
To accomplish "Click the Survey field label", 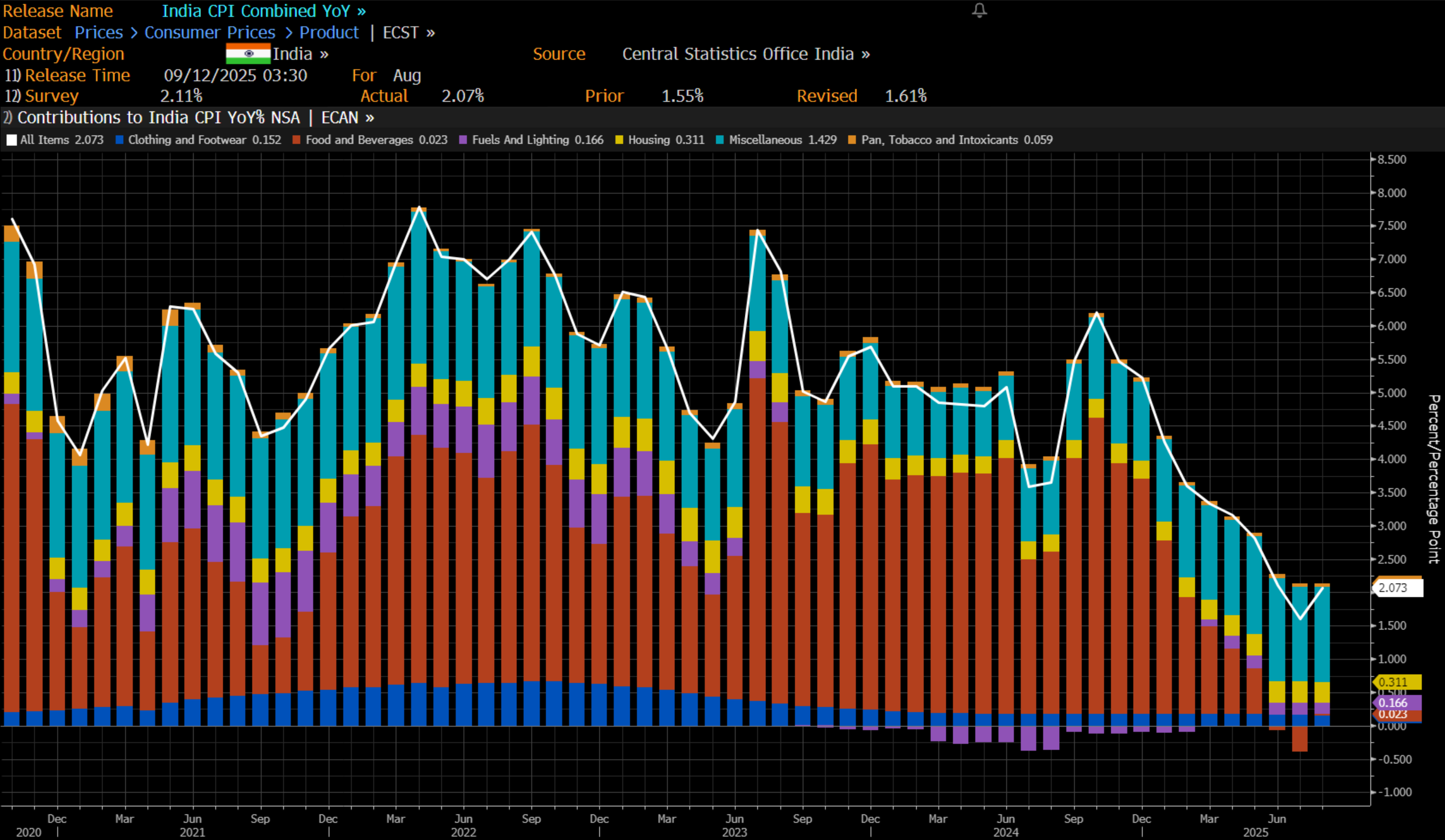I will 52,96.
